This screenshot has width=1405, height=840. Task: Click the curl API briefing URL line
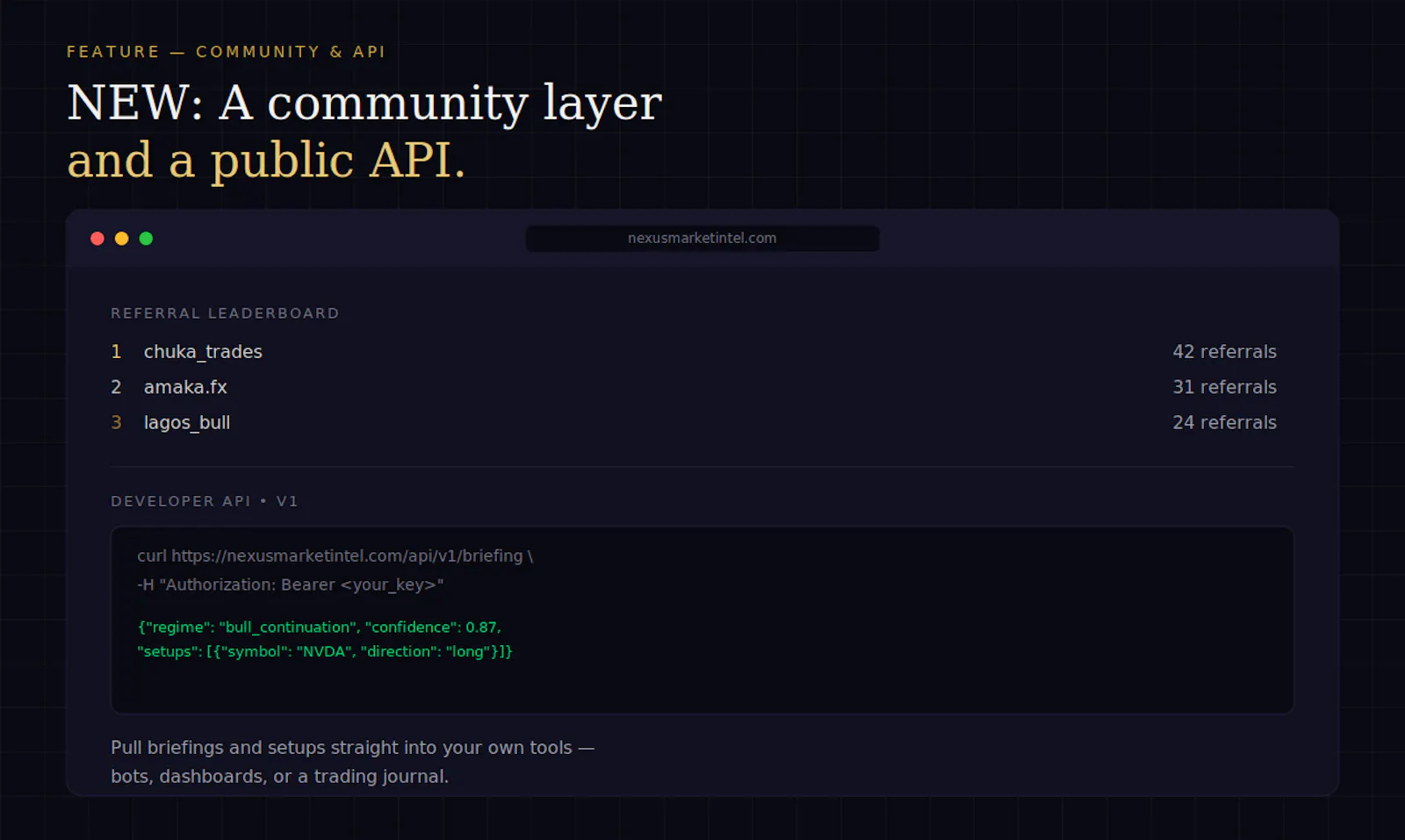pyautogui.click(x=335, y=556)
